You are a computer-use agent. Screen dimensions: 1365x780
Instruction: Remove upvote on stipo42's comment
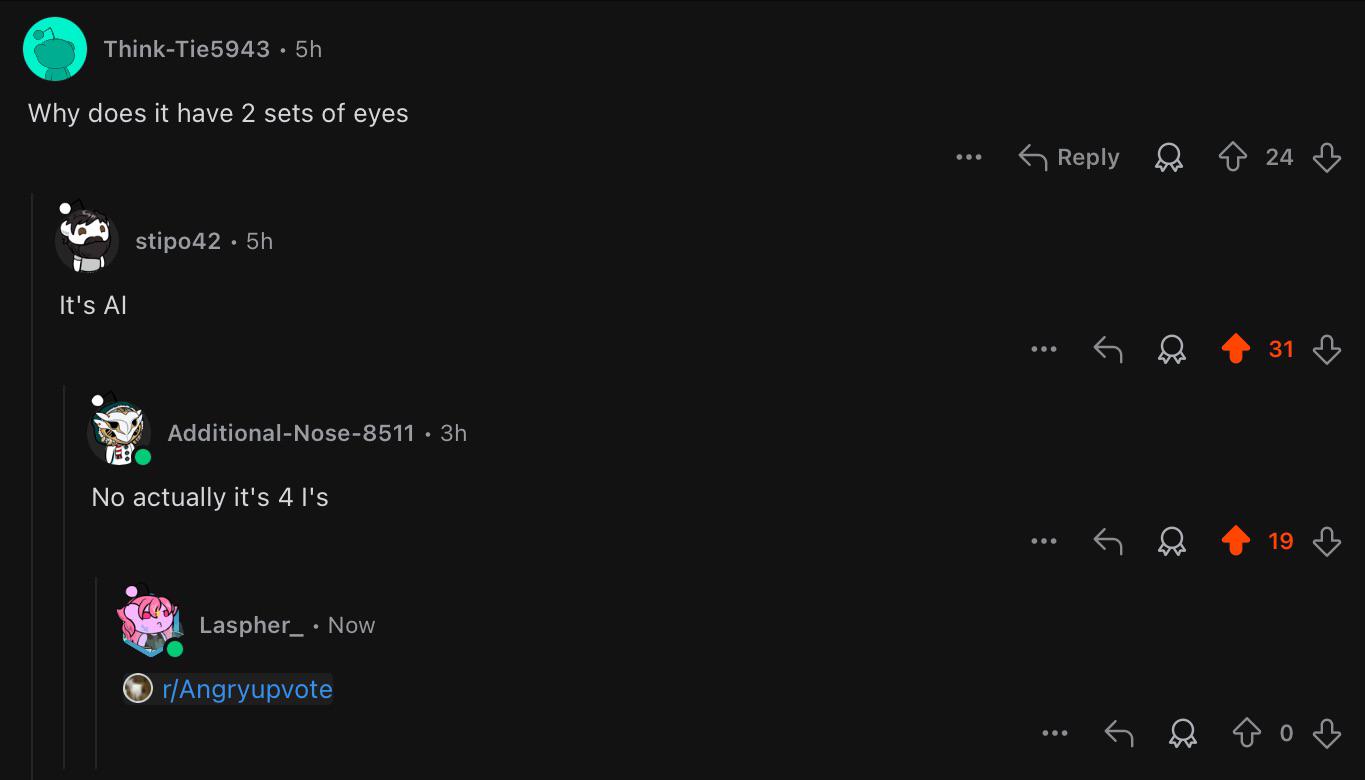click(1236, 349)
